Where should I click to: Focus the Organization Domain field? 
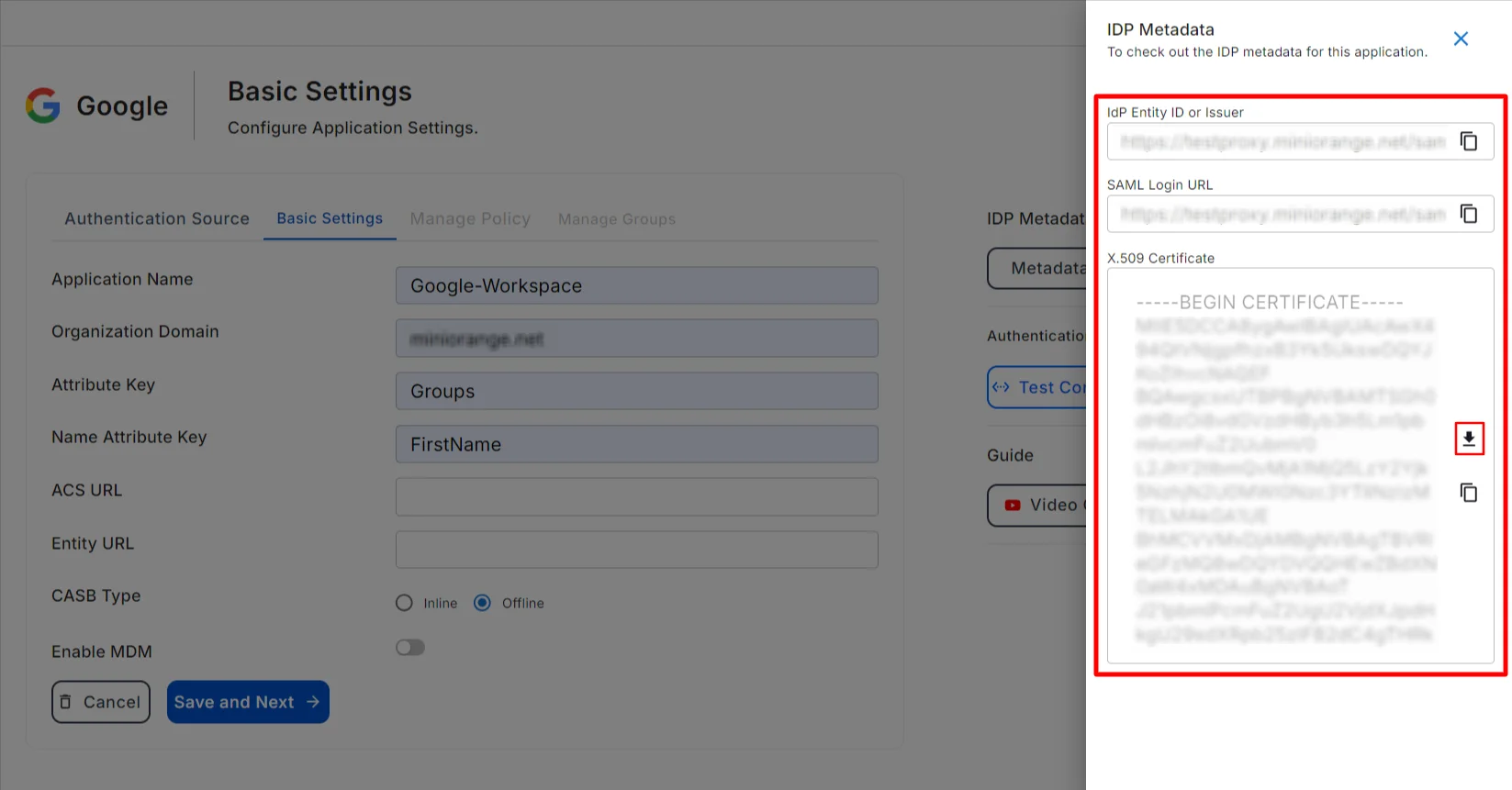pyautogui.click(x=637, y=339)
